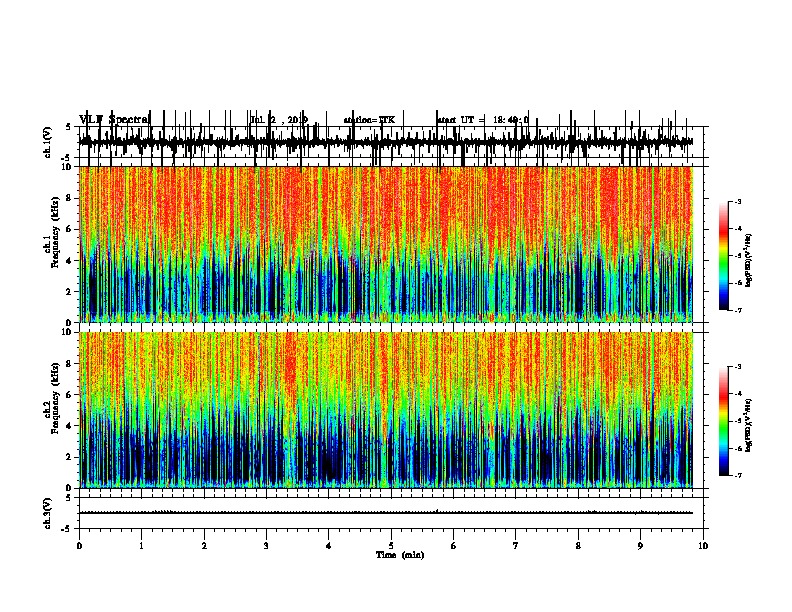Click the '4' kHz tick on ch.1 spectrogram

click(x=69, y=261)
